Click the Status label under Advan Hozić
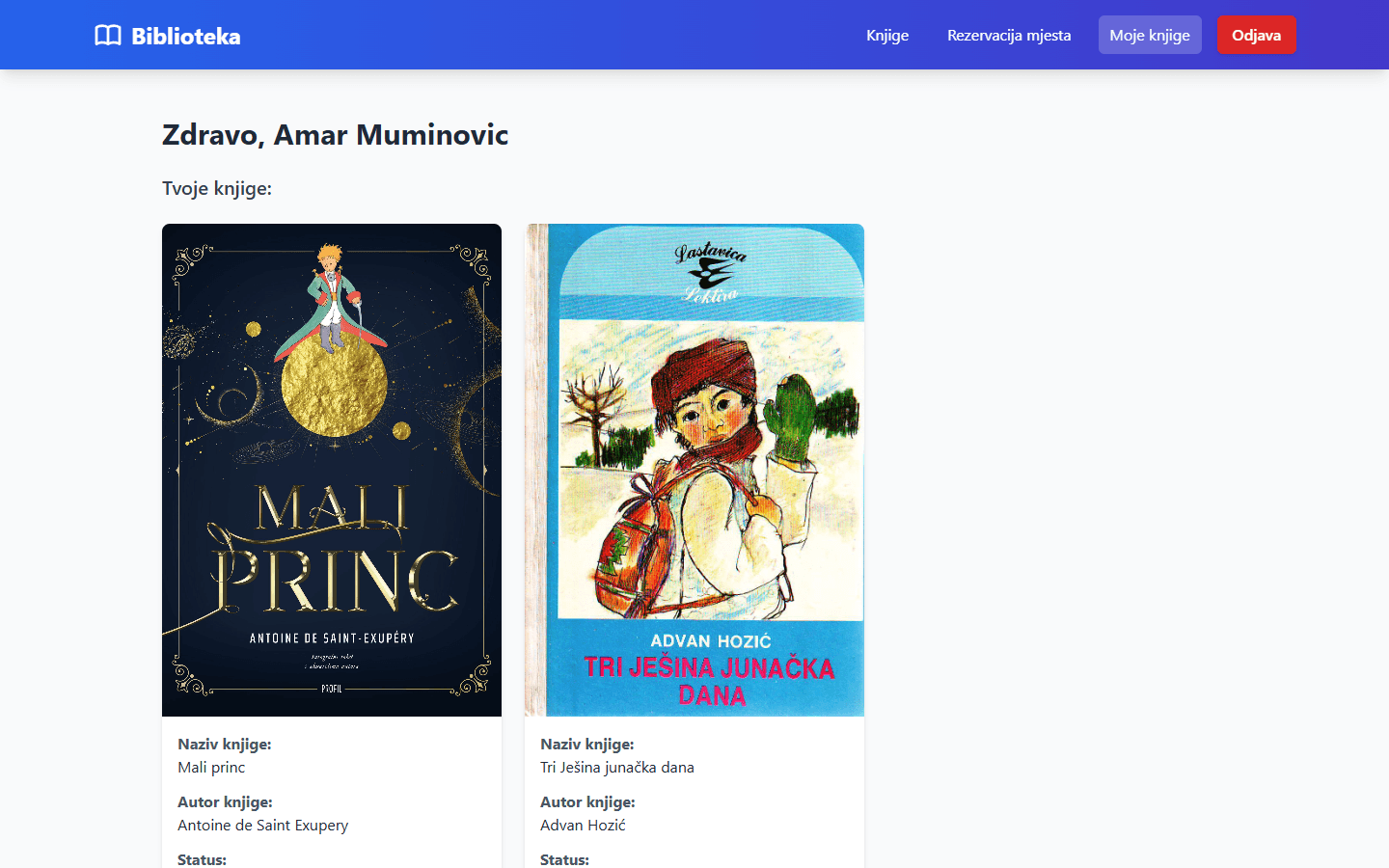Viewport: 1389px width, 868px height. pos(564,859)
